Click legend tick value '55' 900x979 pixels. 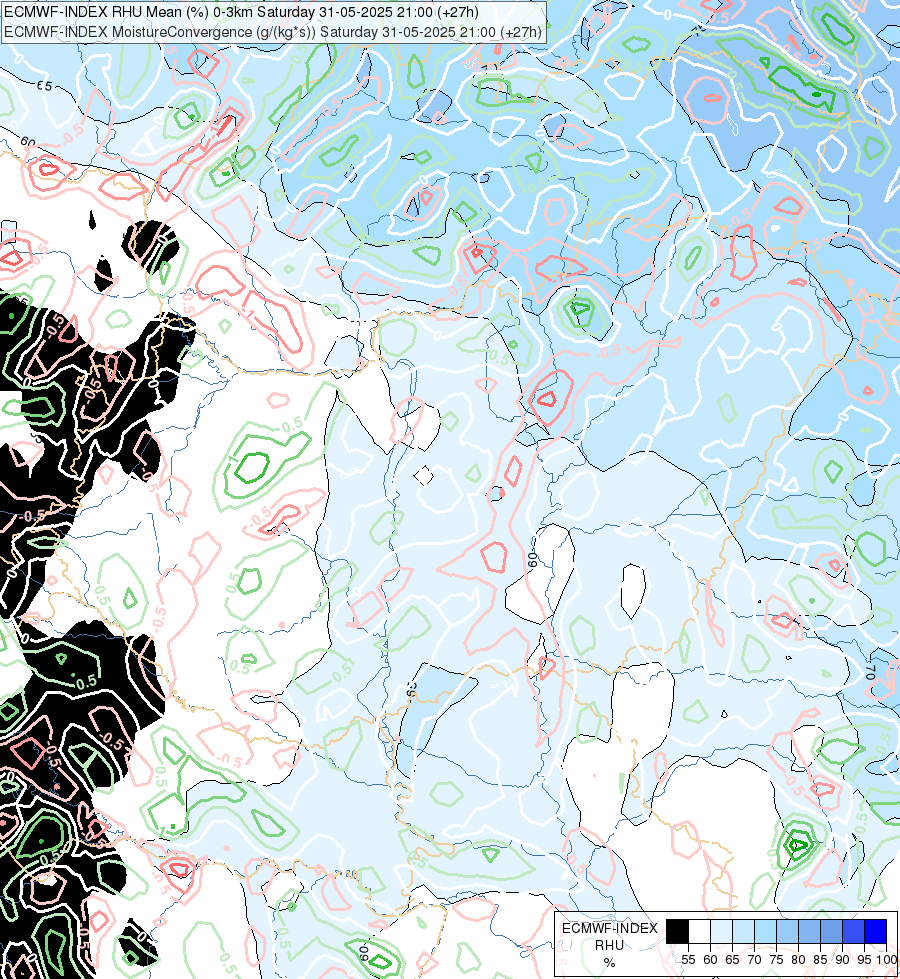pyautogui.click(x=688, y=960)
